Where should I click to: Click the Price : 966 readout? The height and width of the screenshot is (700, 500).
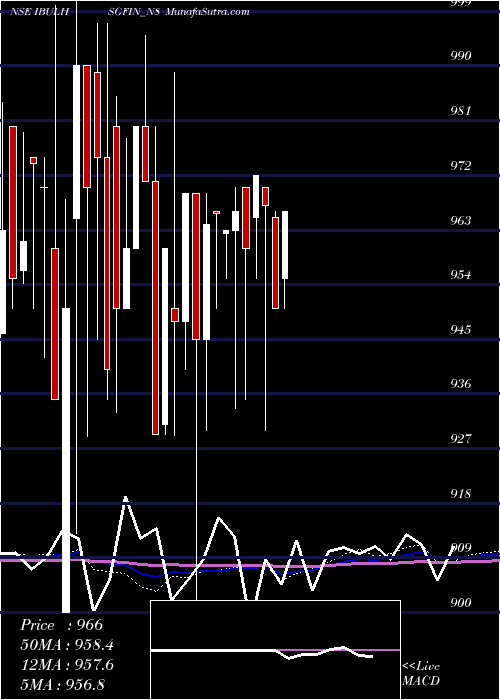(62, 625)
